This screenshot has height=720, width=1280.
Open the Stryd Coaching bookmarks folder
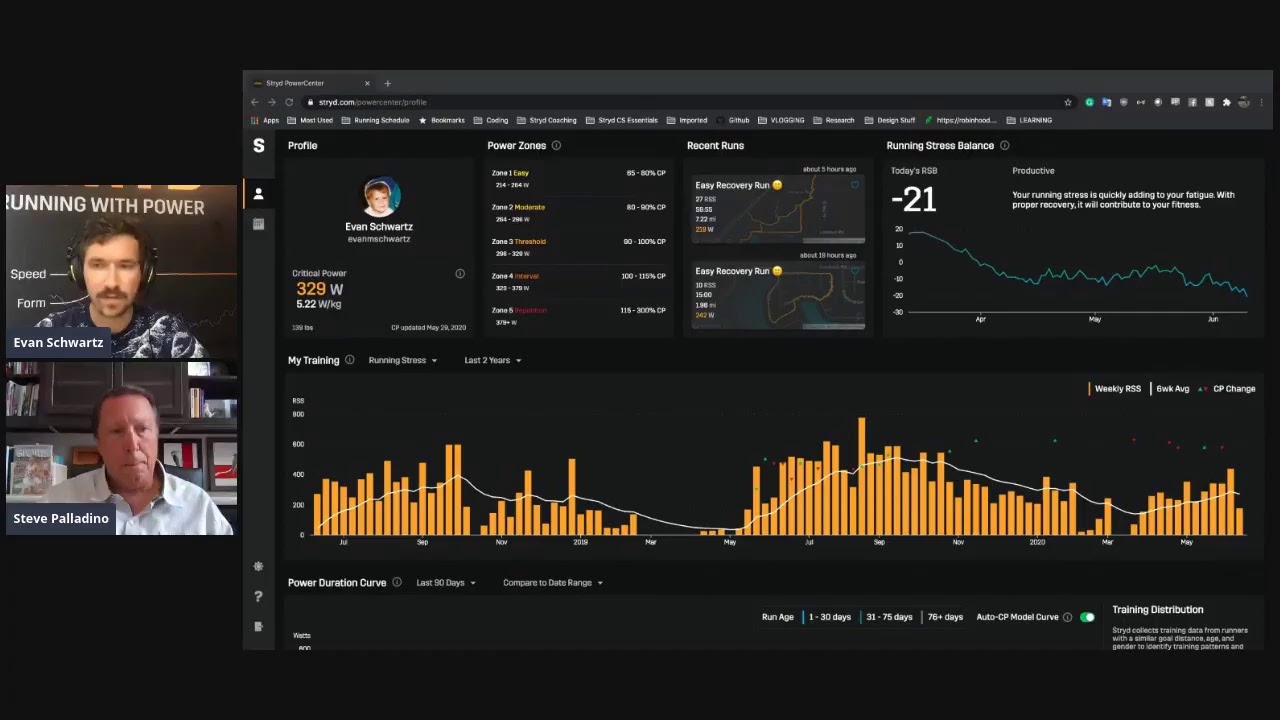tap(547, 120)
